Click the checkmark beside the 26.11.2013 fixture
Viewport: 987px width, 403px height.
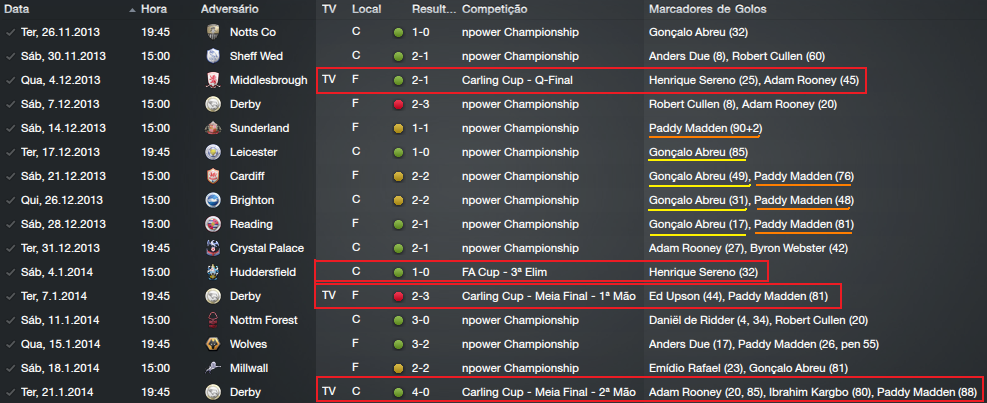(10, 32)
